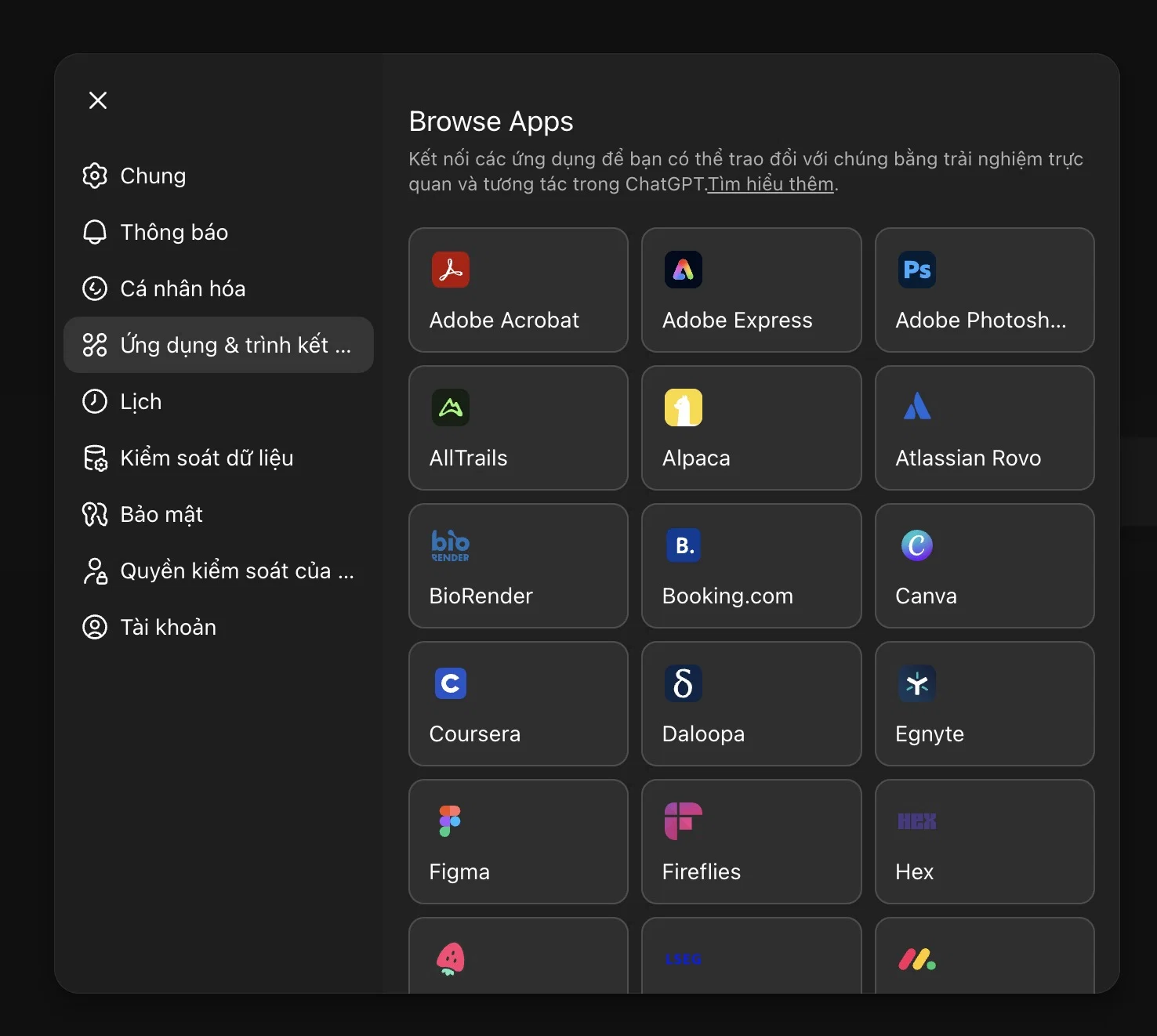1157x1036 pixels.
Task: Open the Lịch settings tab
Action: pyautogui.click(x=219, y=401)
